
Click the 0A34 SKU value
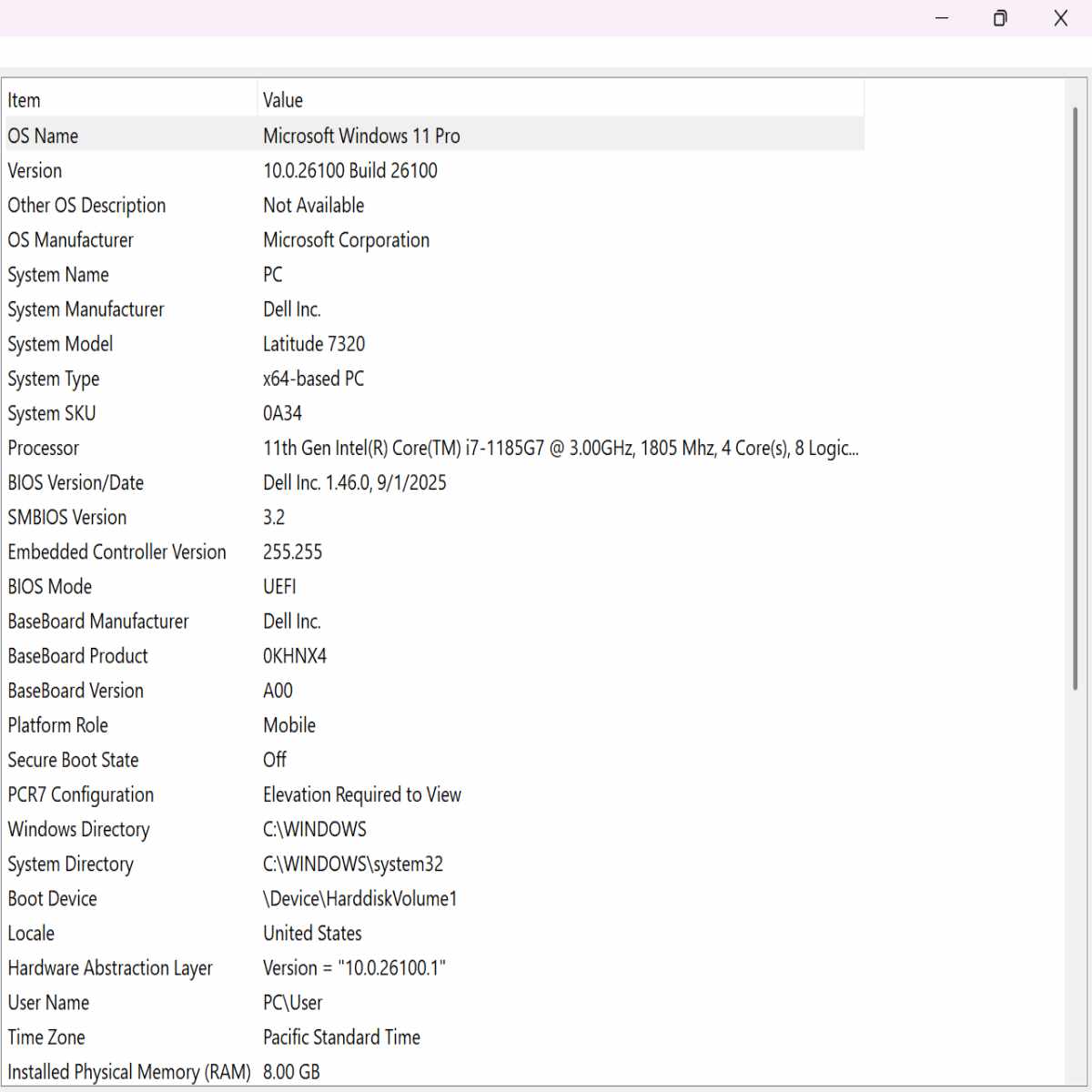tap(282, 413)
